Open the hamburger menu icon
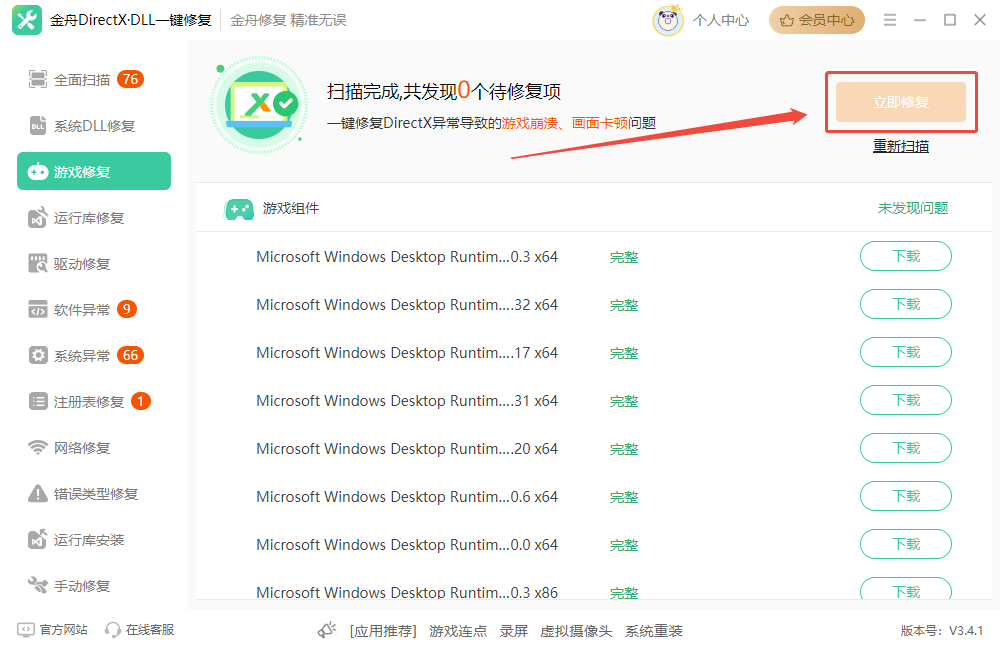Viewport: 1000px width, 650px height. pos(890,20)
